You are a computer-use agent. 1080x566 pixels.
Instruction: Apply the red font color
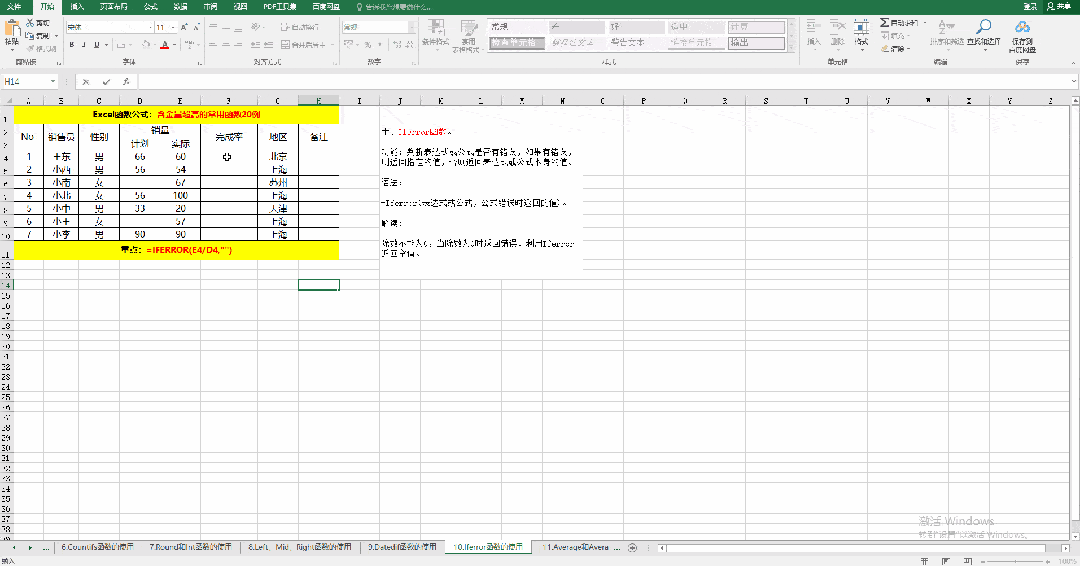[164, 45]
